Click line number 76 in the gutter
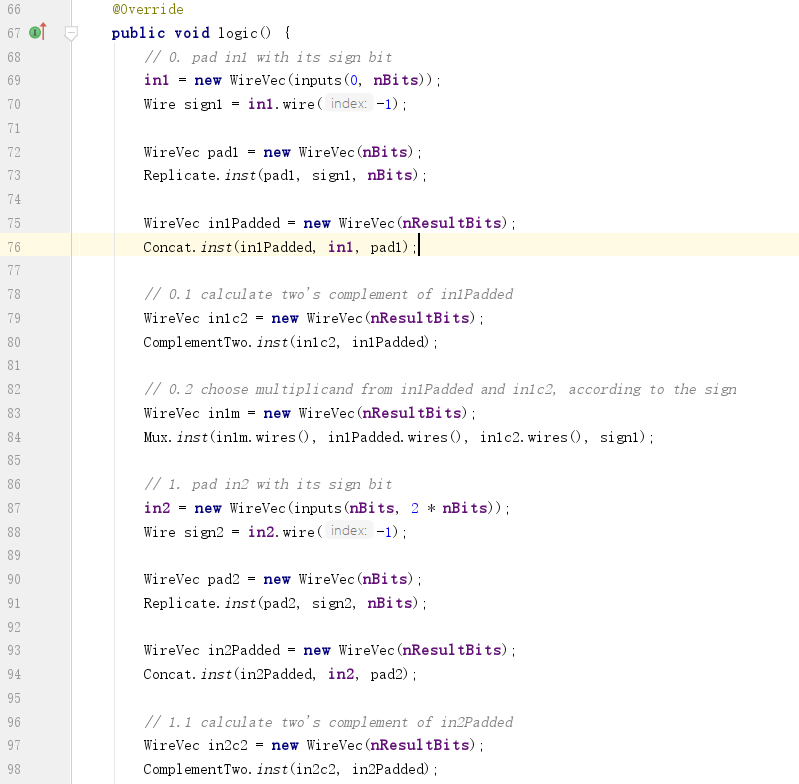This screenshot has height=784, width=799. tap(14, 247)
